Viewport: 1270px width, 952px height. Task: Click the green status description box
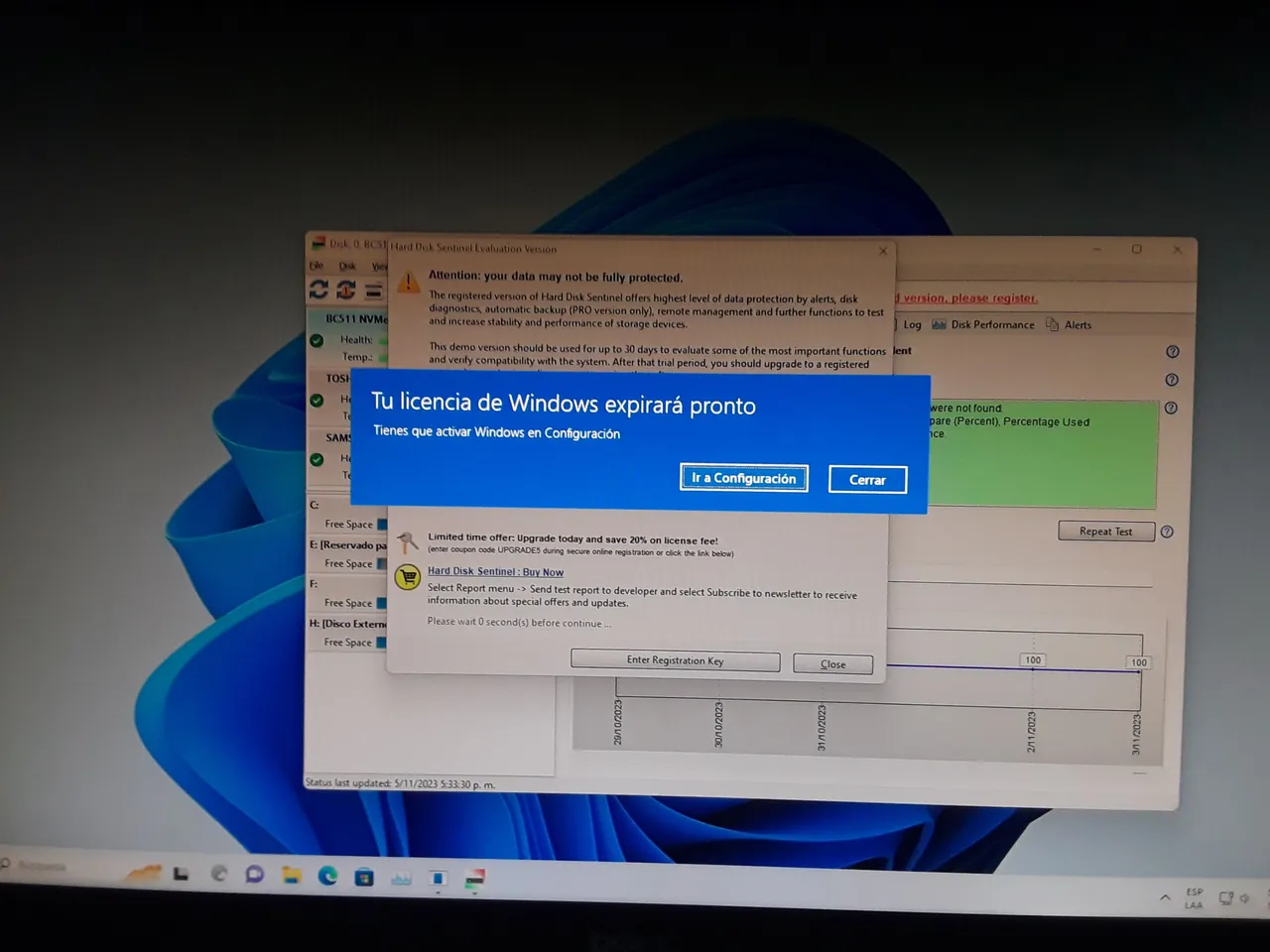pyautogui.click(x=1042, y=454)
